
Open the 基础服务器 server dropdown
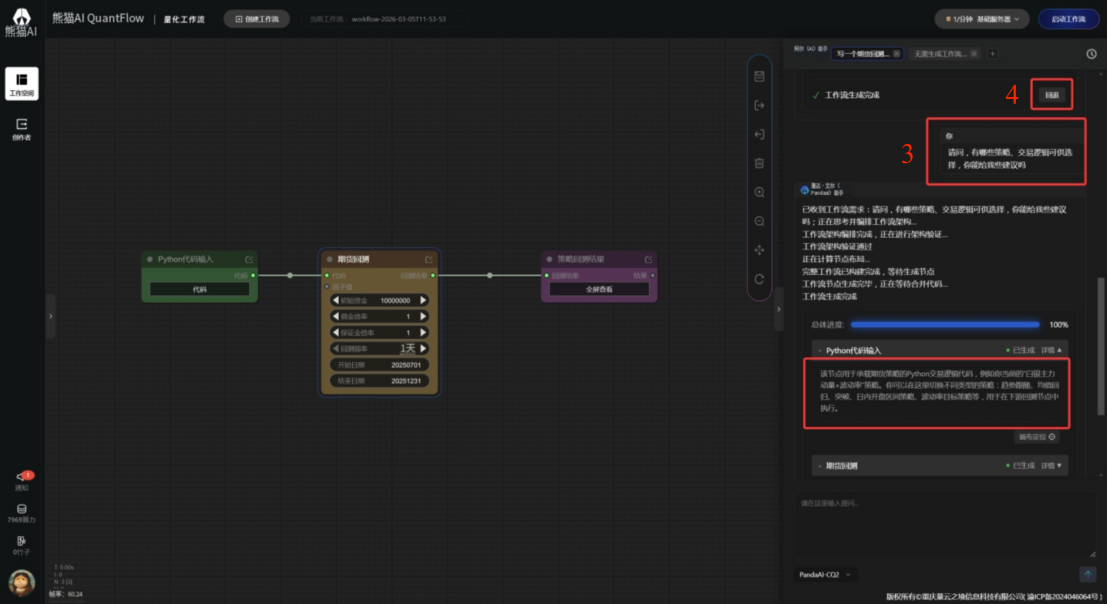(x=982, y=19)
